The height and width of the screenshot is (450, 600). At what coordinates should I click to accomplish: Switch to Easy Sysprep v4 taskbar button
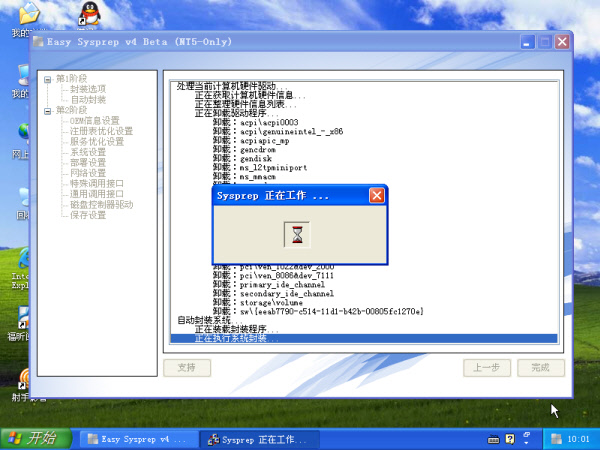(x=139, y=439)
